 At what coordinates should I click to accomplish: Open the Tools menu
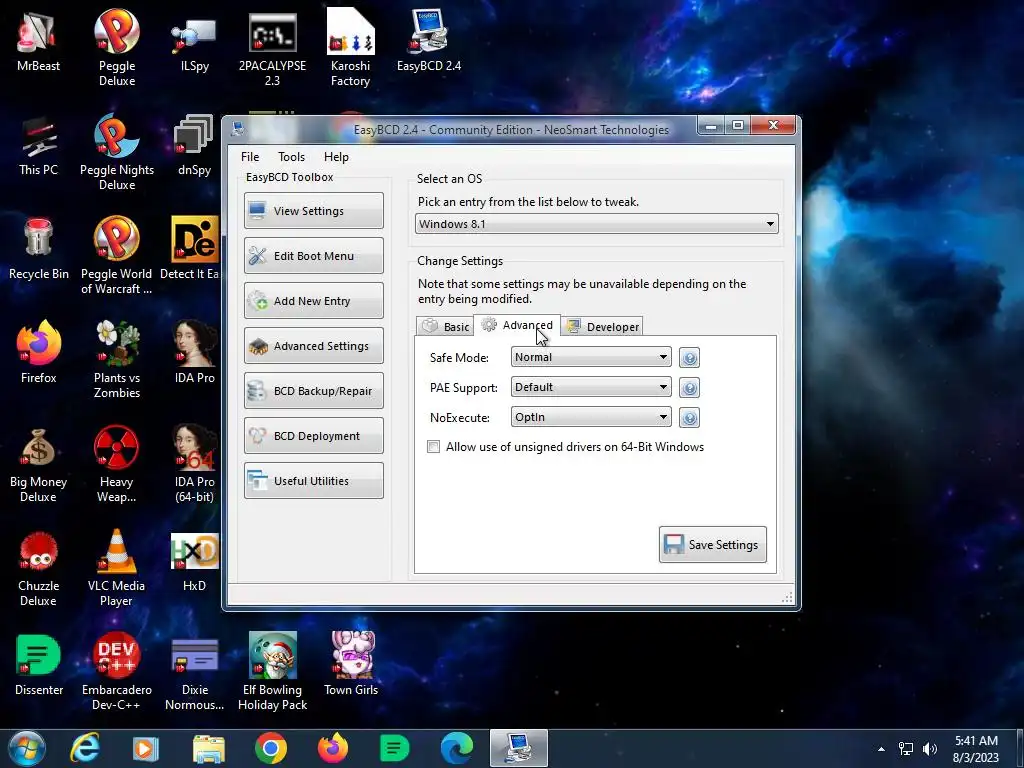(x=291, y=157)
